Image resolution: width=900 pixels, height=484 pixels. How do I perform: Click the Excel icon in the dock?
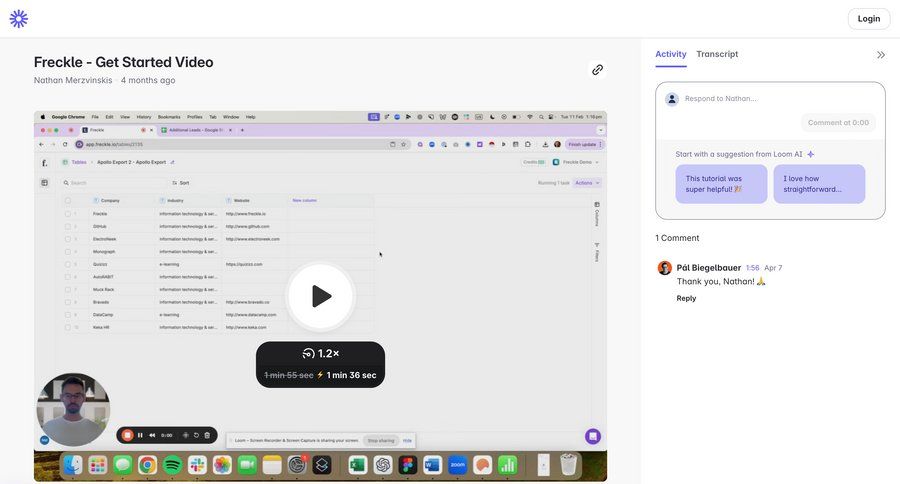click(357, 465)
